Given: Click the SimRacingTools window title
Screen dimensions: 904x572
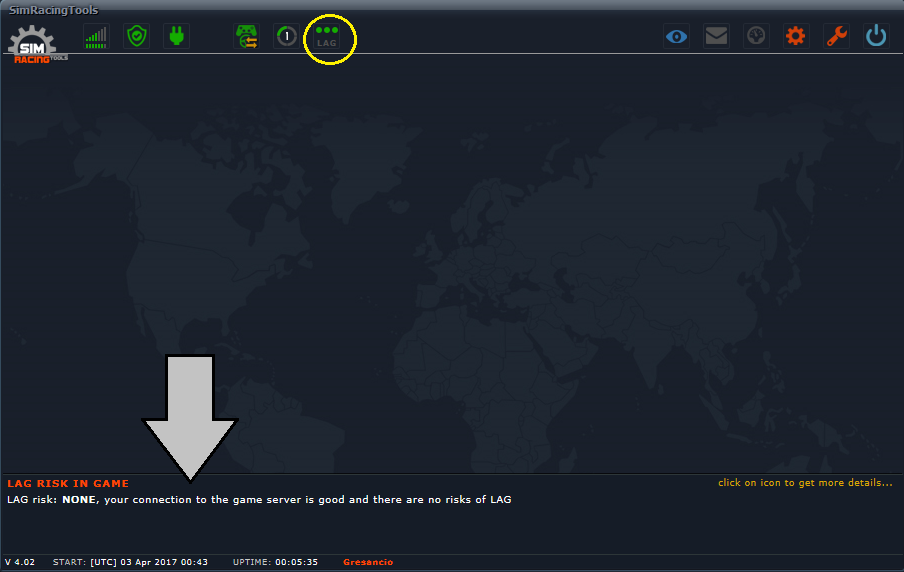Looking at the screenshot, I should click(x=53, y=10).
